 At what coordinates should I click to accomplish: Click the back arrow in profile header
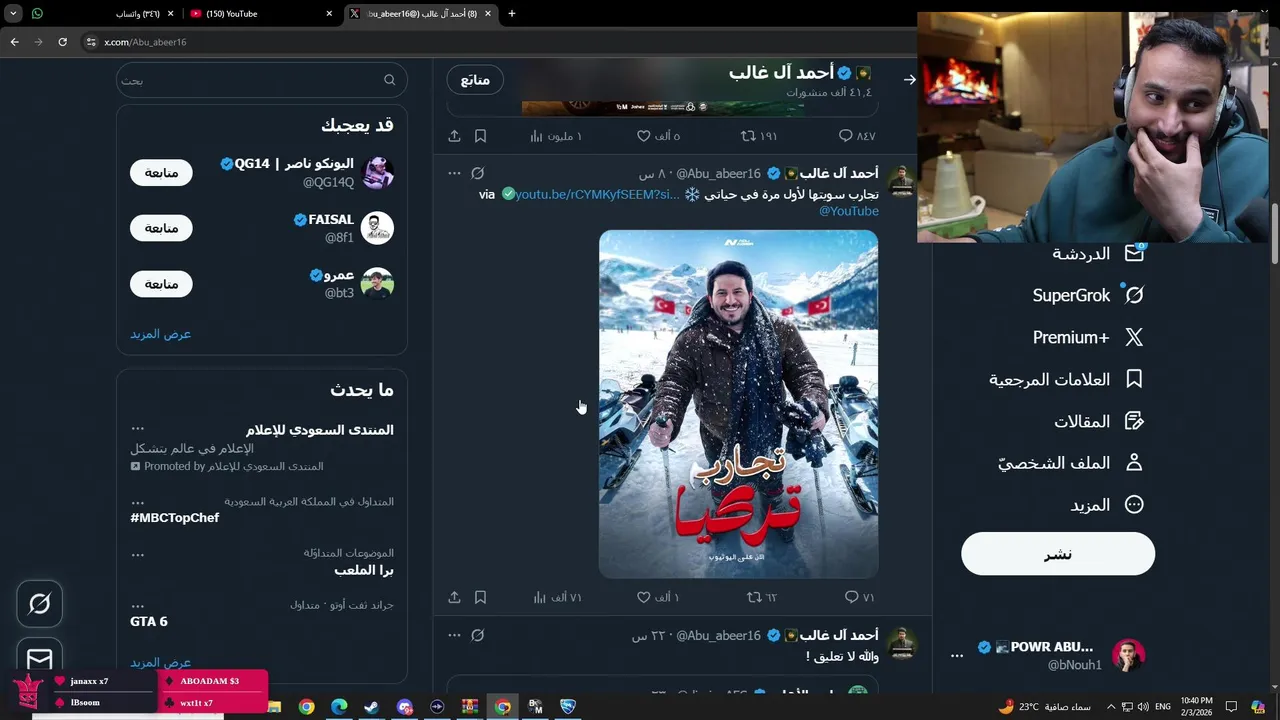coord(909,80)
